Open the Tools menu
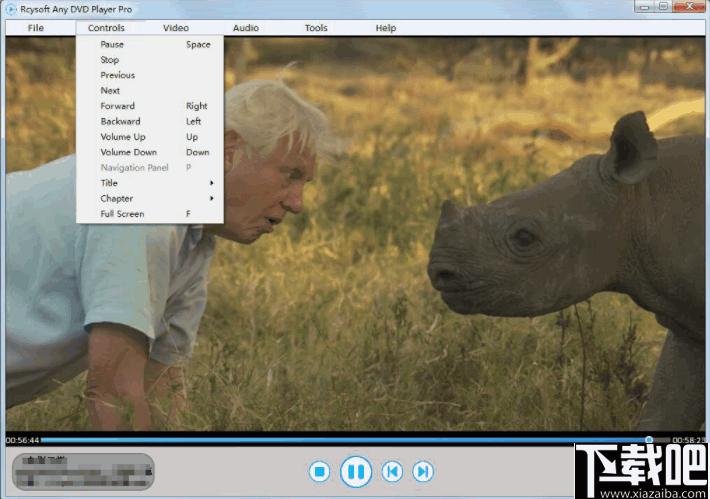This screenshot has height=499, width=710. (316, 28)
